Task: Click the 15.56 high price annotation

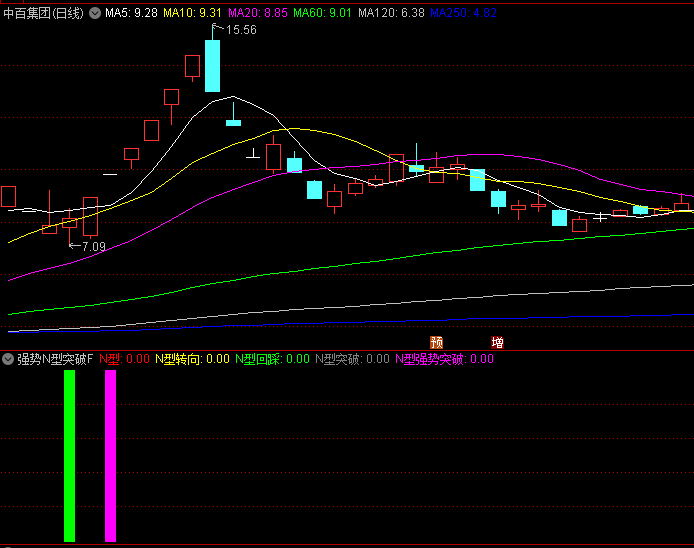Action: click(240, 31)
